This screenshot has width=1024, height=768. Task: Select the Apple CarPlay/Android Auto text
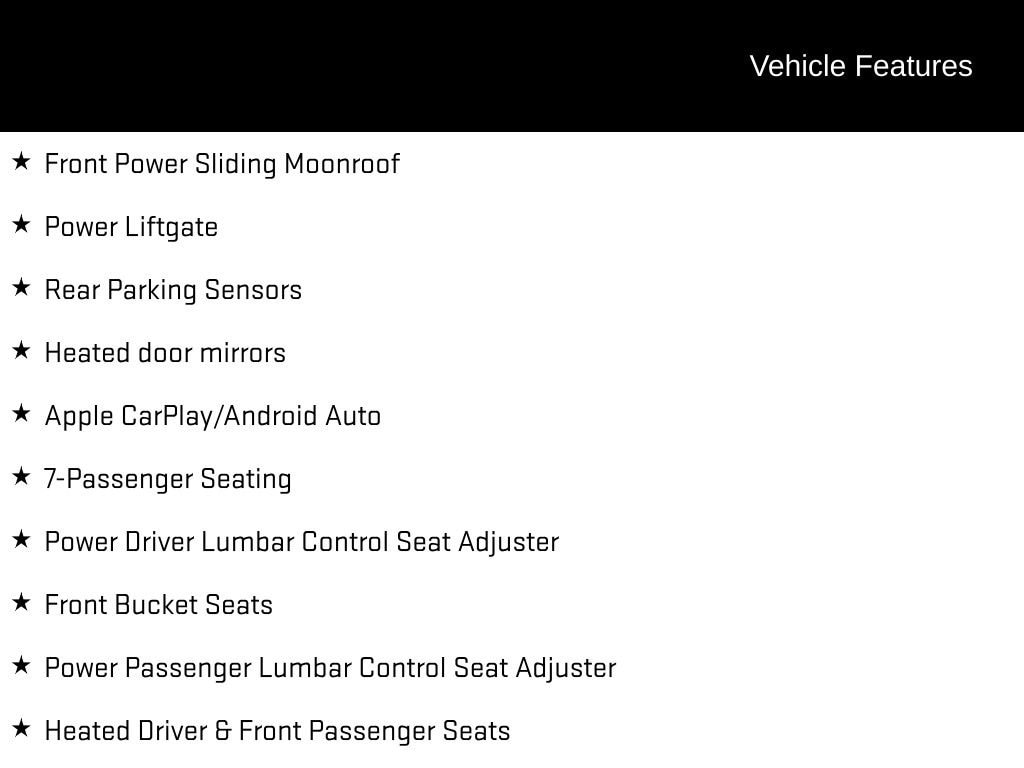213,416
